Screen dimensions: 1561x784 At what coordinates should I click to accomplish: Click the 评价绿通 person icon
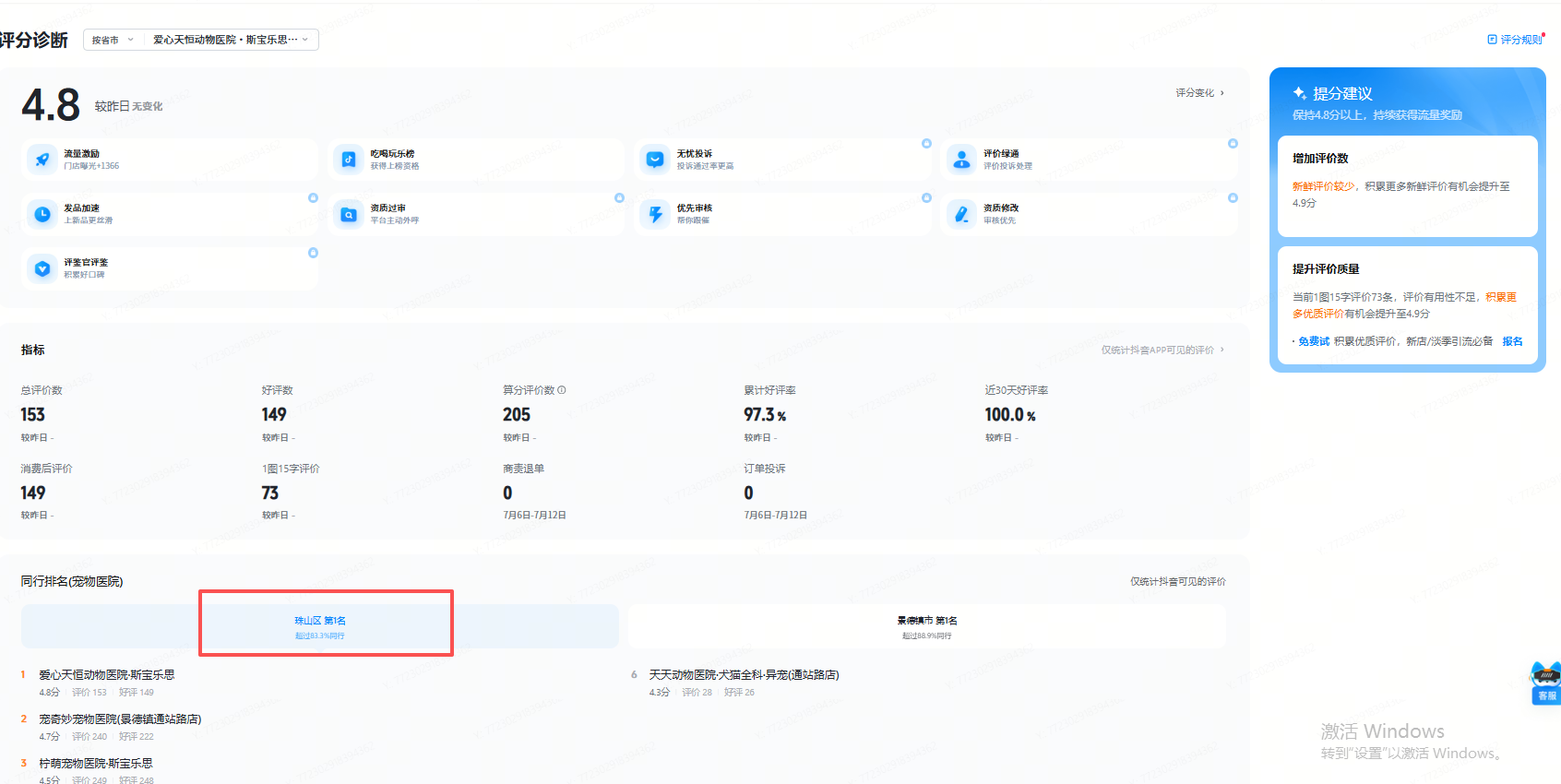tap(961, 160)
